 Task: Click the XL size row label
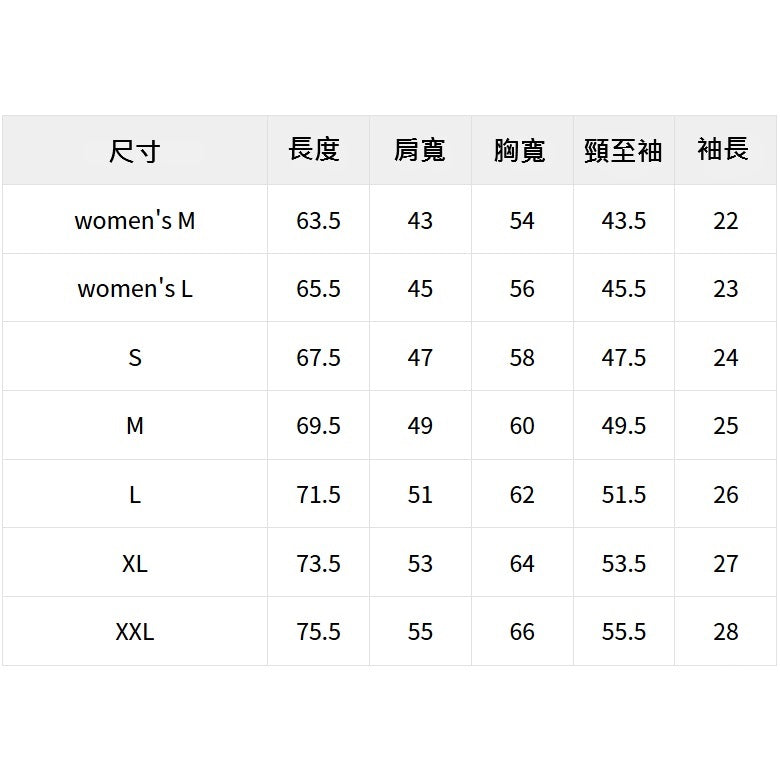[135, 563]
